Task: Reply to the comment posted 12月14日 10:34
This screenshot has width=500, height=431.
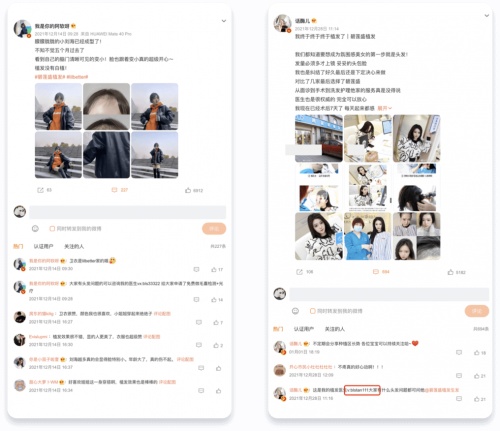Action: coord(201,390)
